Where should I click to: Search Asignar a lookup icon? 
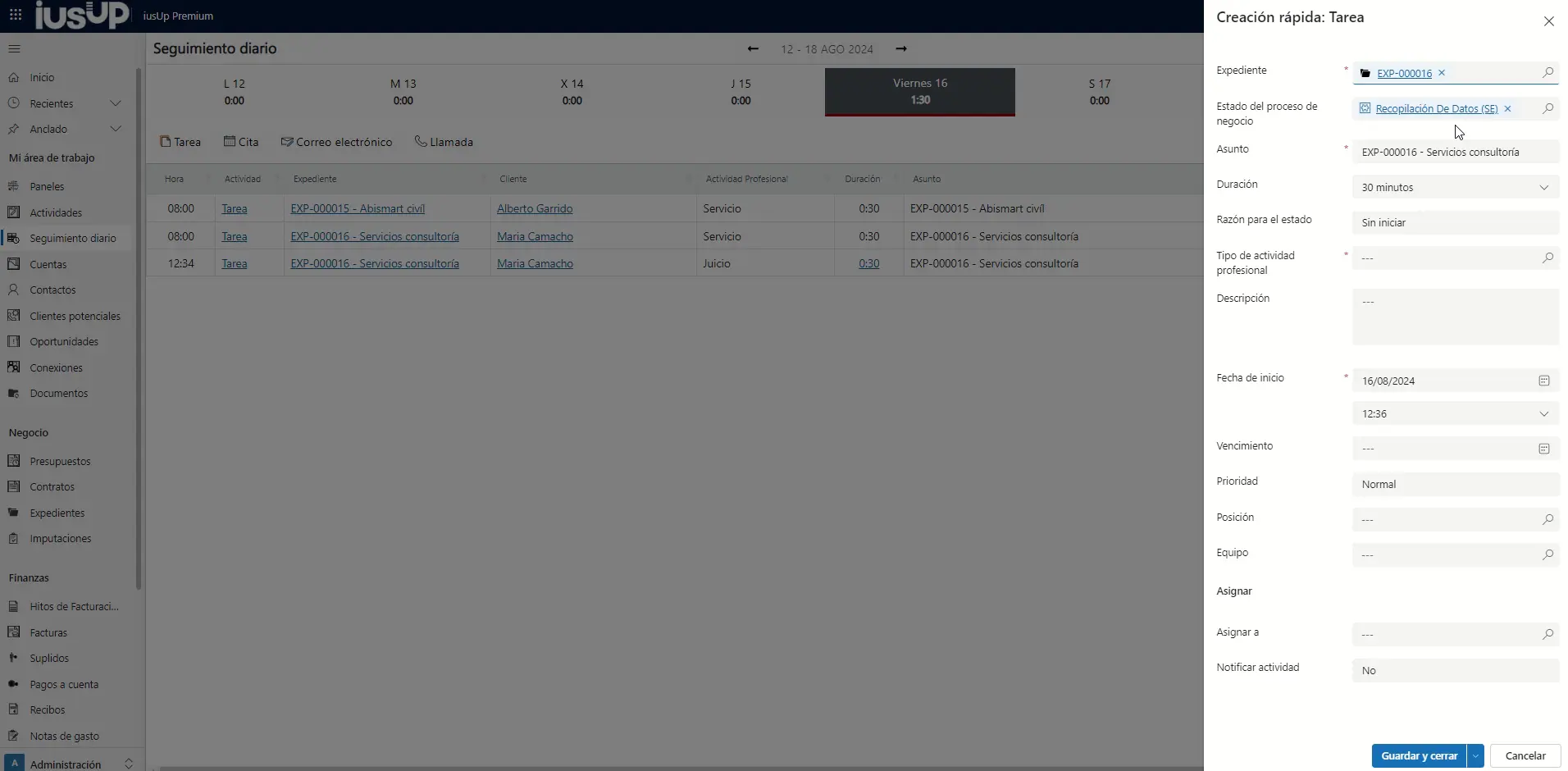point(1547,634)
